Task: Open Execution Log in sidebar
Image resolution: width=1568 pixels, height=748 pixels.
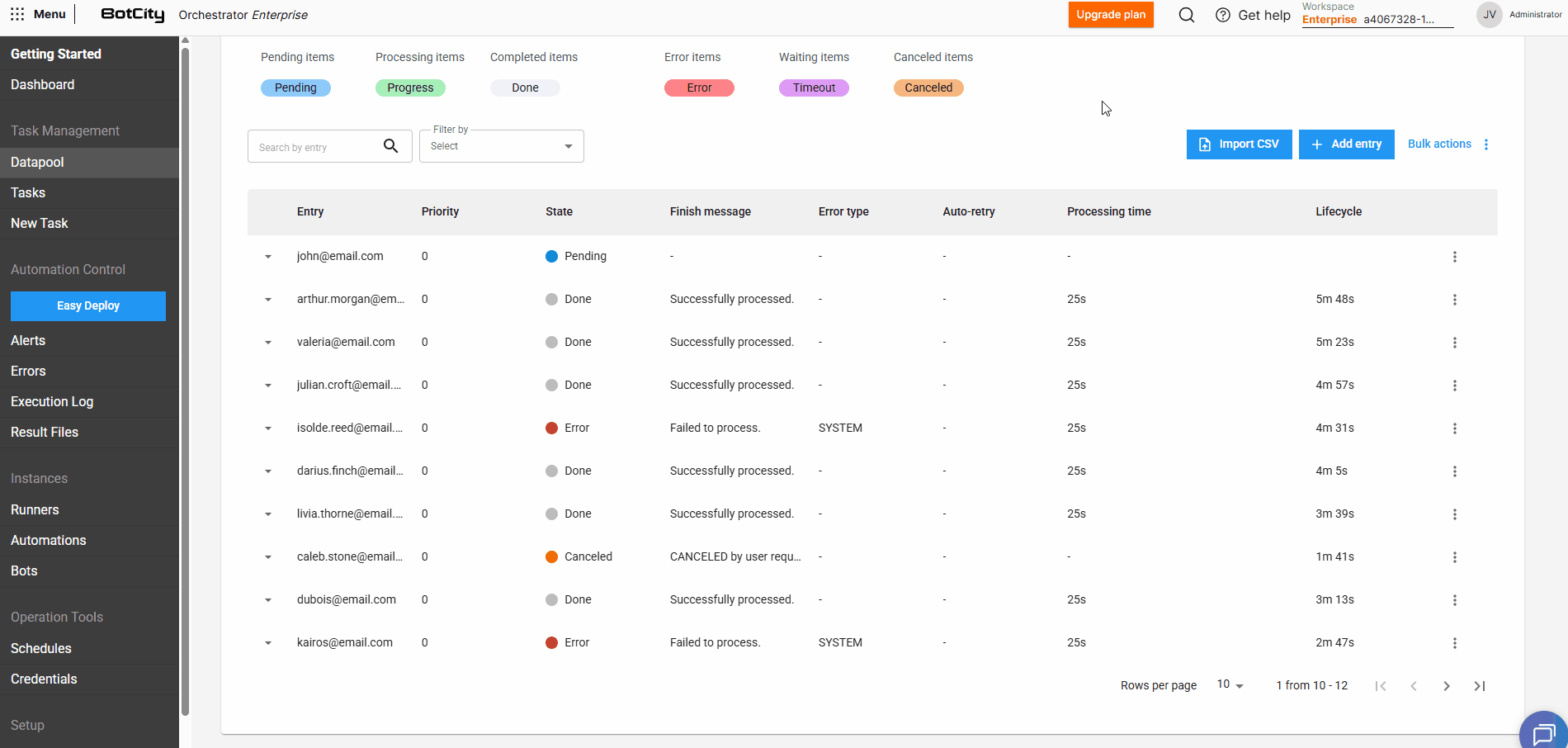Action: 52,401
